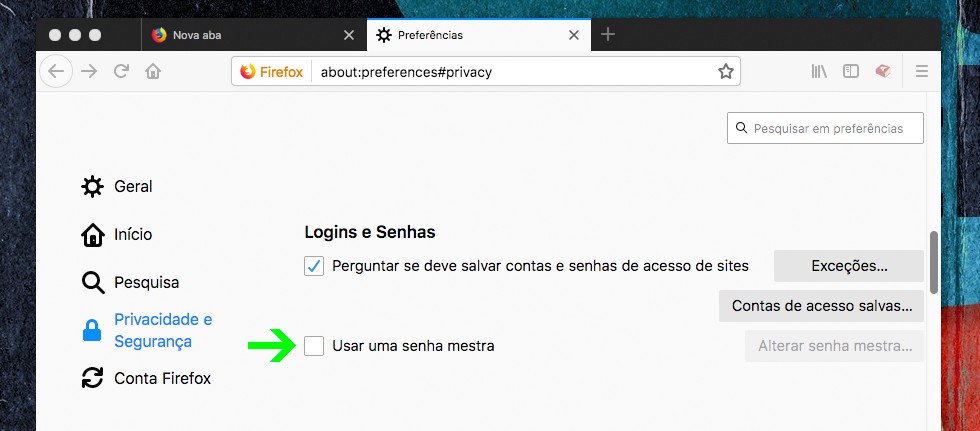Screen dimensions: 980x431
Task: Show sidebars using the toolbar icon
Action: coord(851,71)
